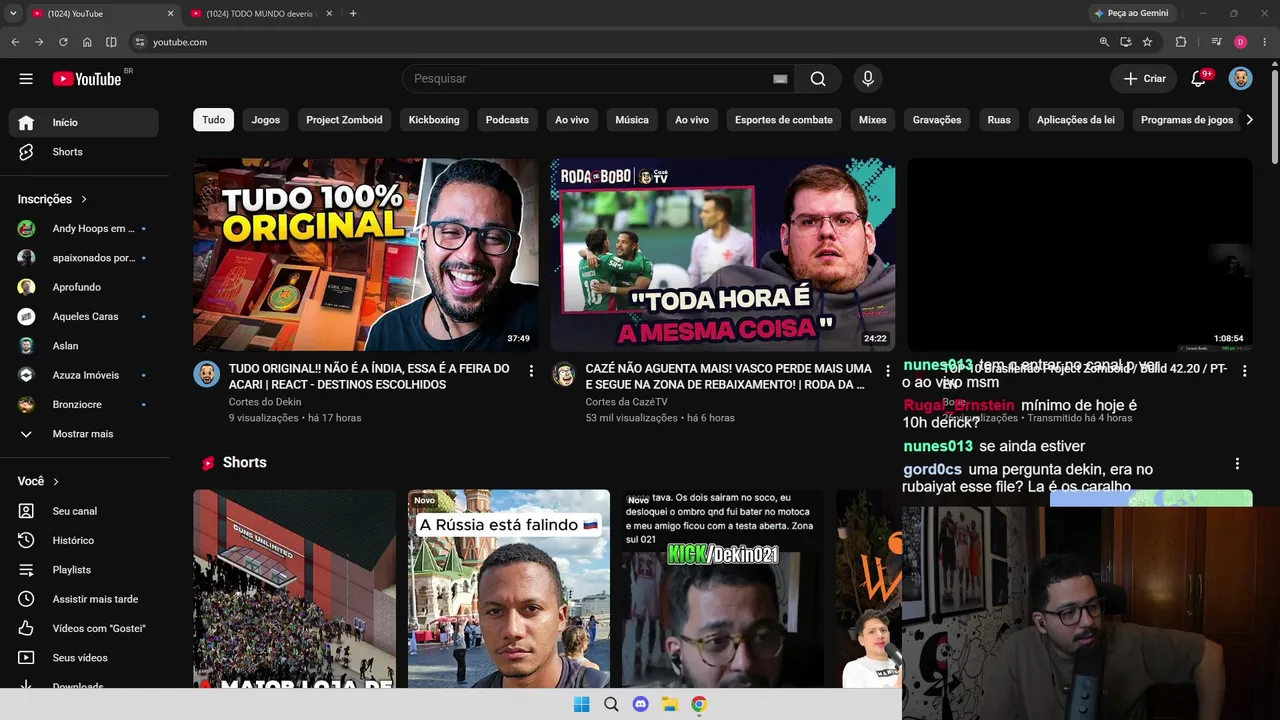
Task: Go back with the browser back arrow
Action: point(15,42)
